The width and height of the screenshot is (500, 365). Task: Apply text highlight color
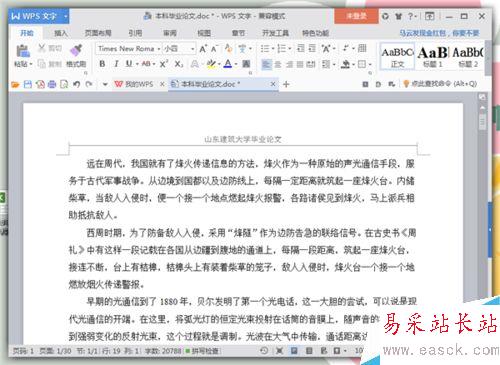pos(210,64)
